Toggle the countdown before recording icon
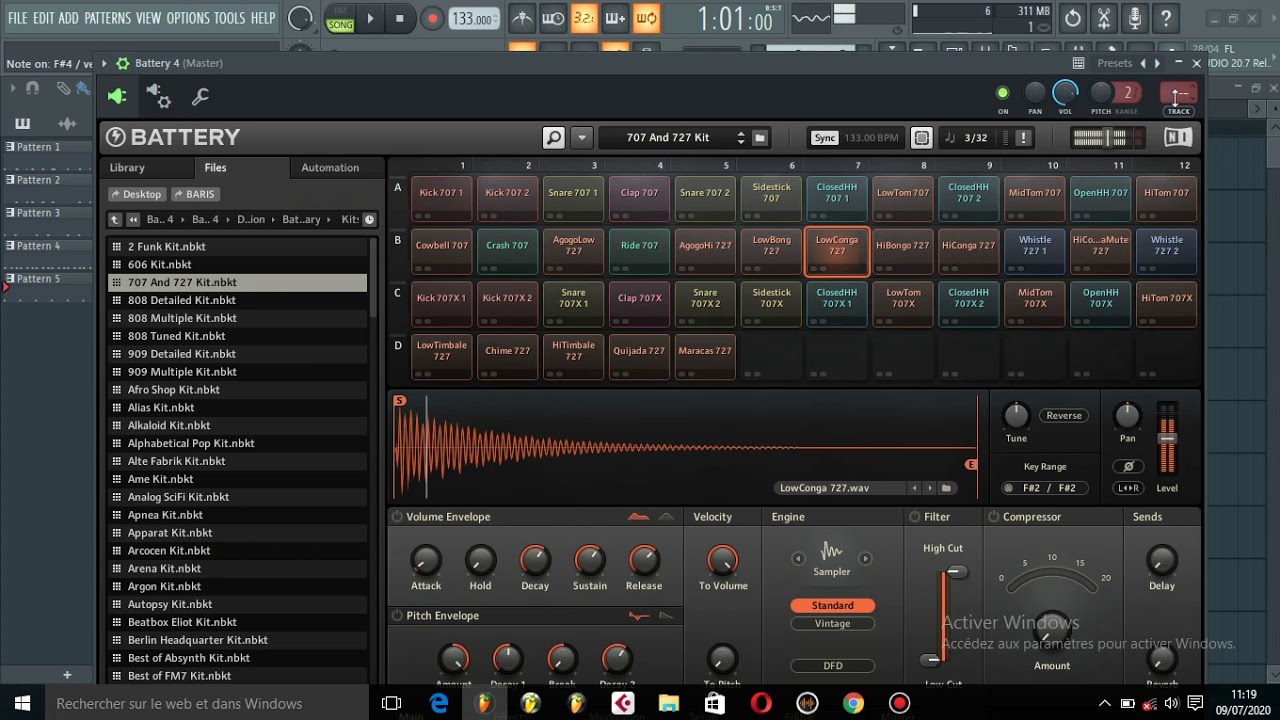Viewport: 1280px width, 720px height. point(584,18)
